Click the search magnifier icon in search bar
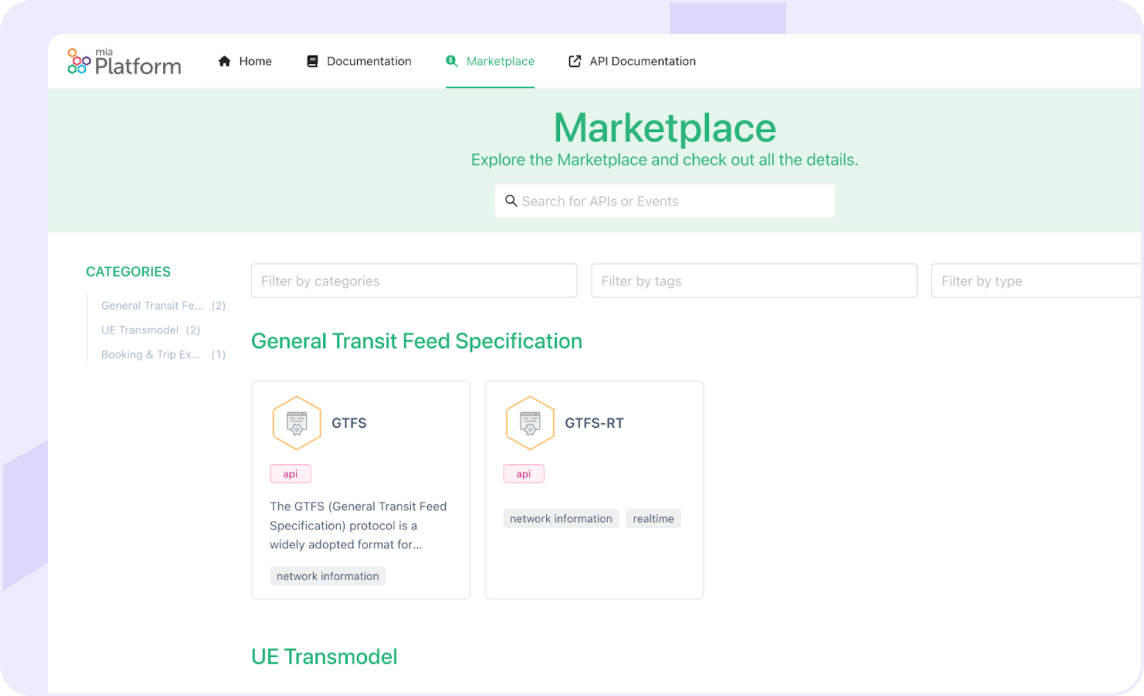 coord(511,201)
